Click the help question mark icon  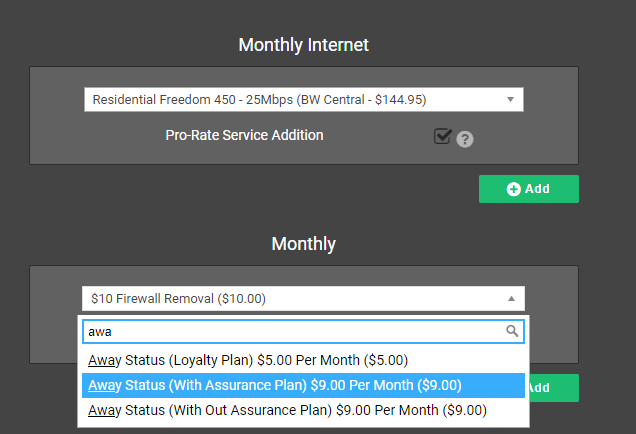pos(464,140)
